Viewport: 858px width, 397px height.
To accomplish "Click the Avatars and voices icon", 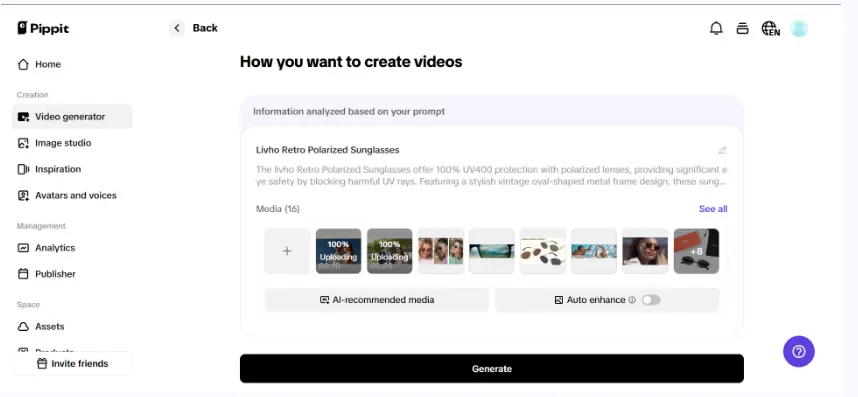I will pyautogui.click(x=23, y=196).
